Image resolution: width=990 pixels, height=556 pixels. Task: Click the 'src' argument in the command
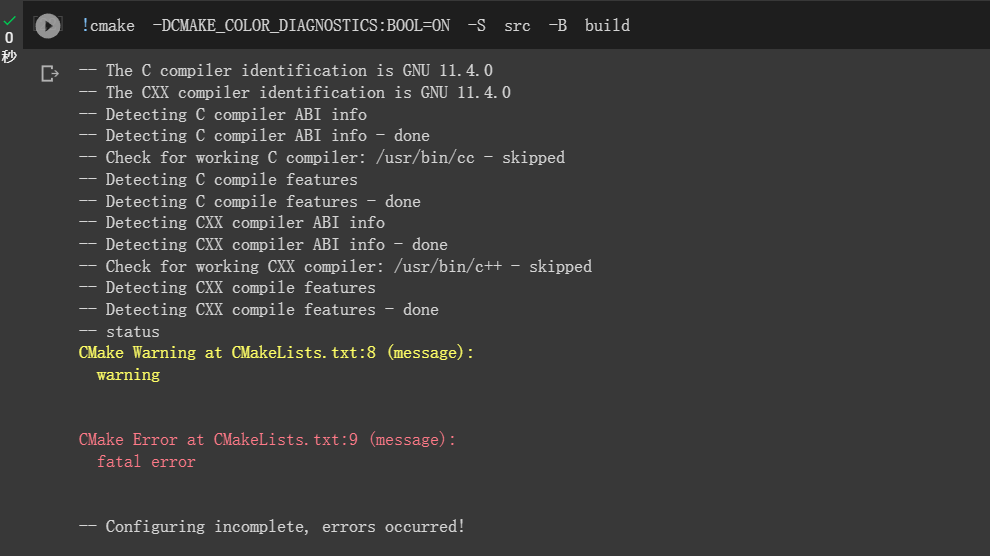[x=517, y=26]
